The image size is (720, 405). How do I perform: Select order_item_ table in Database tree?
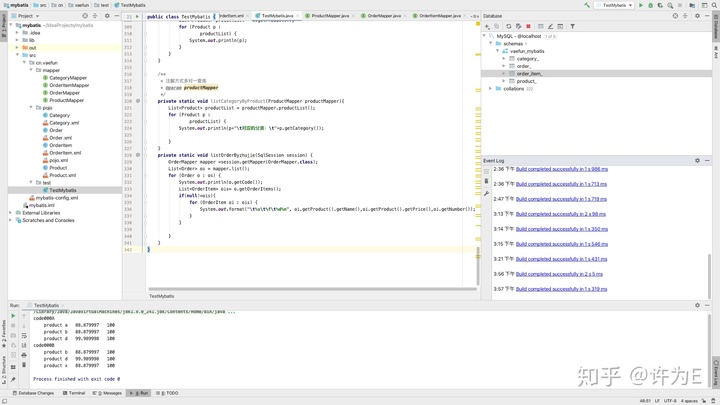pyautogui.click(x=529, y=73)
